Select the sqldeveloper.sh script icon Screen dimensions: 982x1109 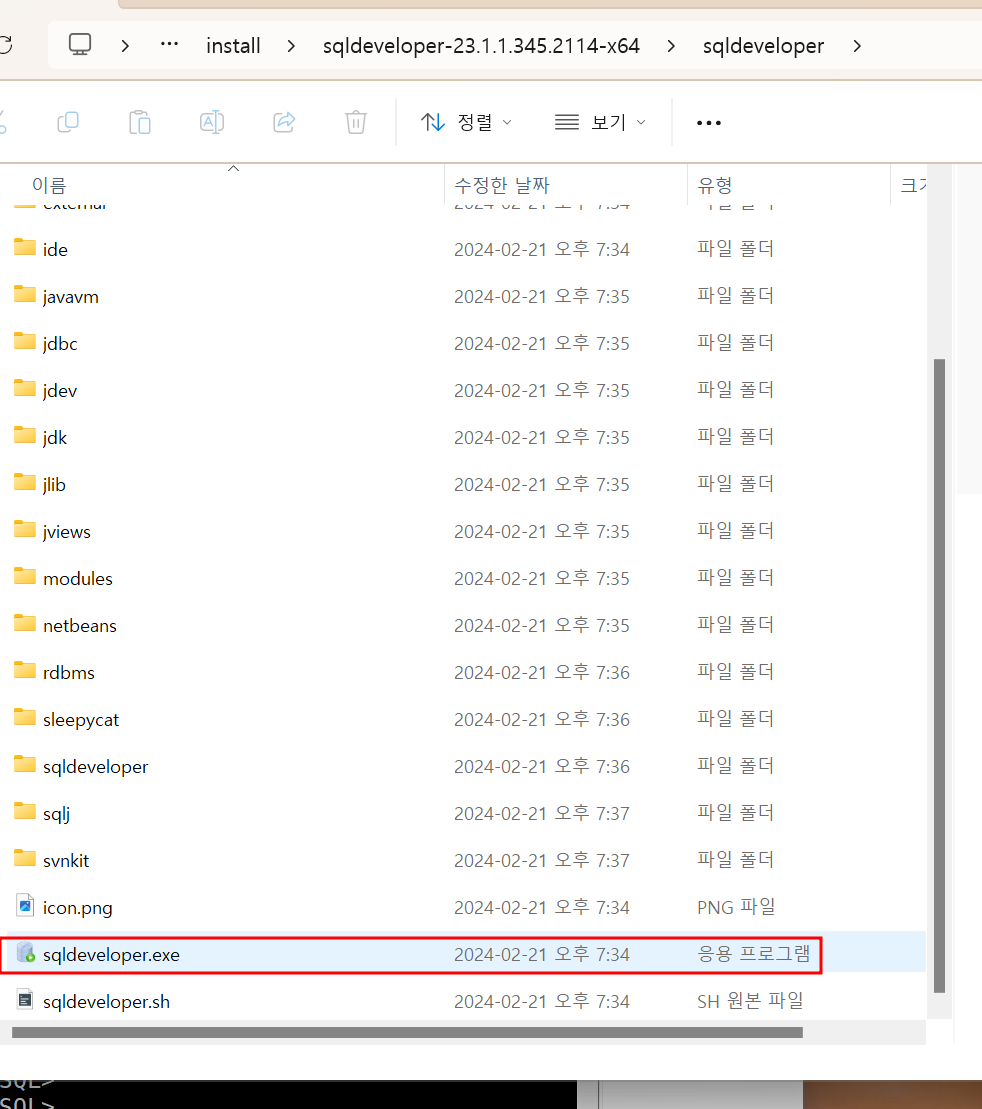pyautogui.click(x=25, y=999)
